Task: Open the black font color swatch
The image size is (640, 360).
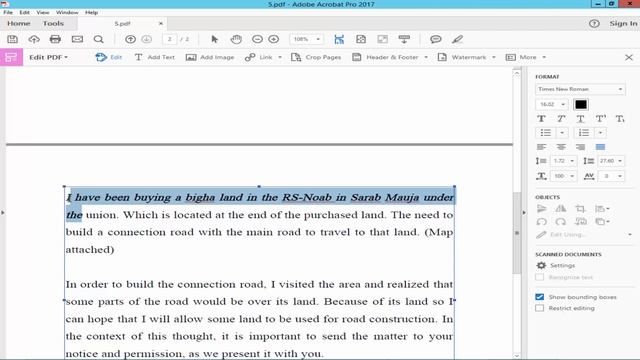Action: (580, 104)
